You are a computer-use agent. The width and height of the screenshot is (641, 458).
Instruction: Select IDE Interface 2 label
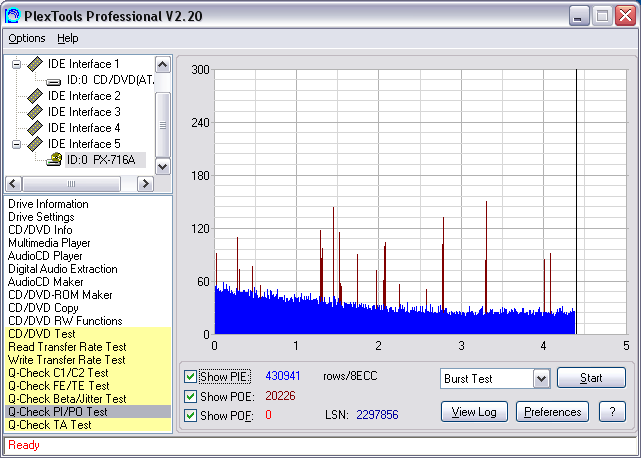pos(84,96)
